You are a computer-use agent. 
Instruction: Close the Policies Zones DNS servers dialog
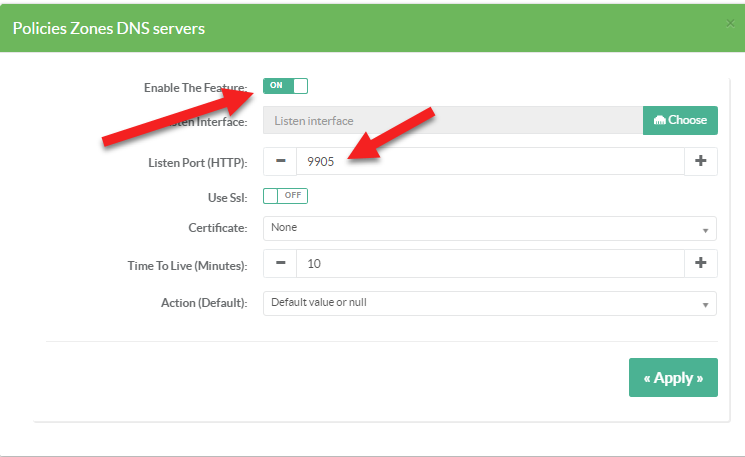730,23
